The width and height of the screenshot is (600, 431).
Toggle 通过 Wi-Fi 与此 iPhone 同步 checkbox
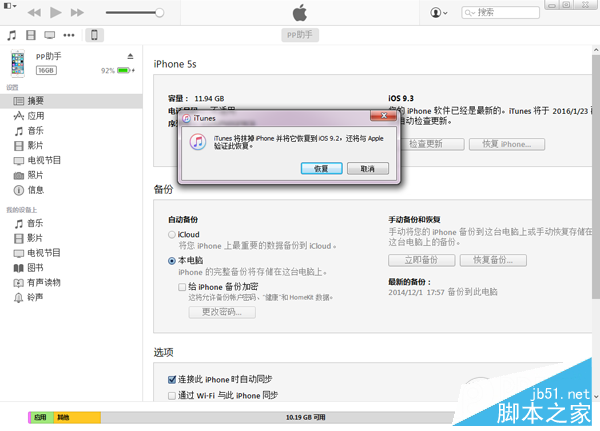172,395
